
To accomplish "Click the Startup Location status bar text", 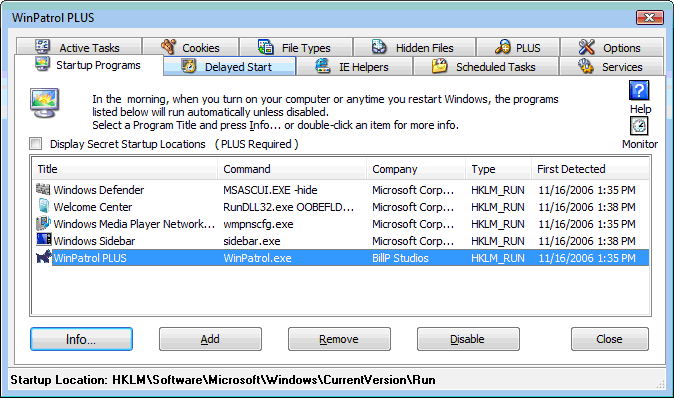I will tap(223, 380).
